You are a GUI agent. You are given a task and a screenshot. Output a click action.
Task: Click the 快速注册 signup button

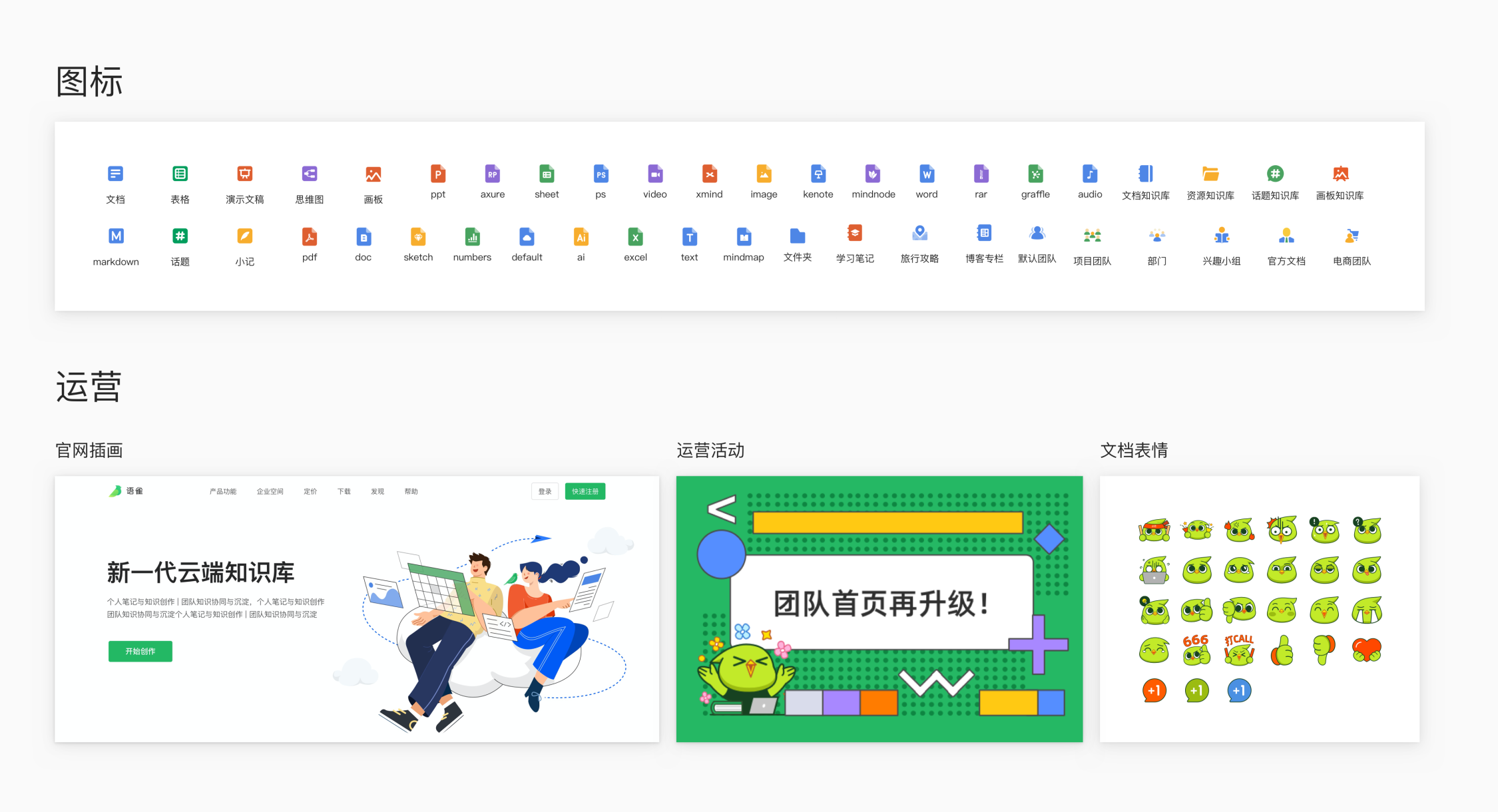[585, 492]
